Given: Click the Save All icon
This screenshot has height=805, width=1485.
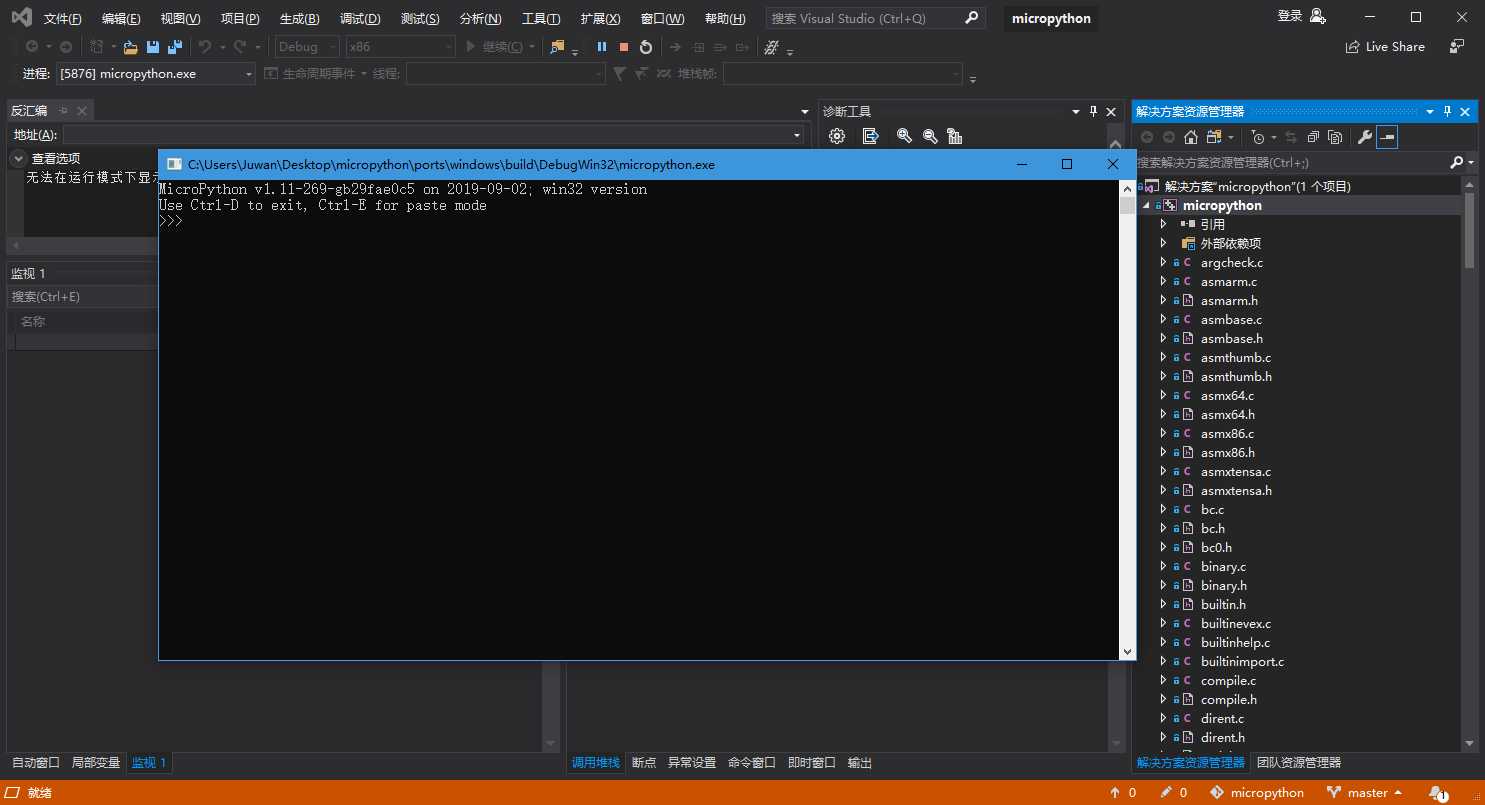Looking at the screenshot, I should pos(175,47).
